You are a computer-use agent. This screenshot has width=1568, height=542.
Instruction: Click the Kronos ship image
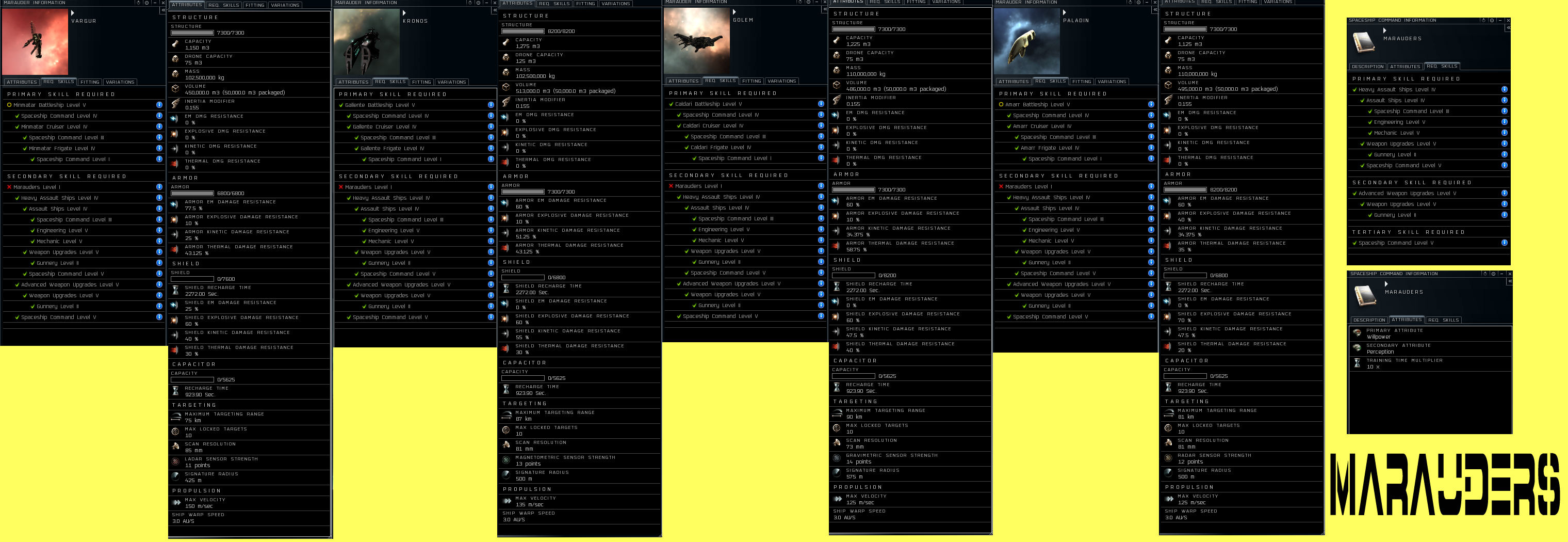pyautogui.click(x=366, y=41)
